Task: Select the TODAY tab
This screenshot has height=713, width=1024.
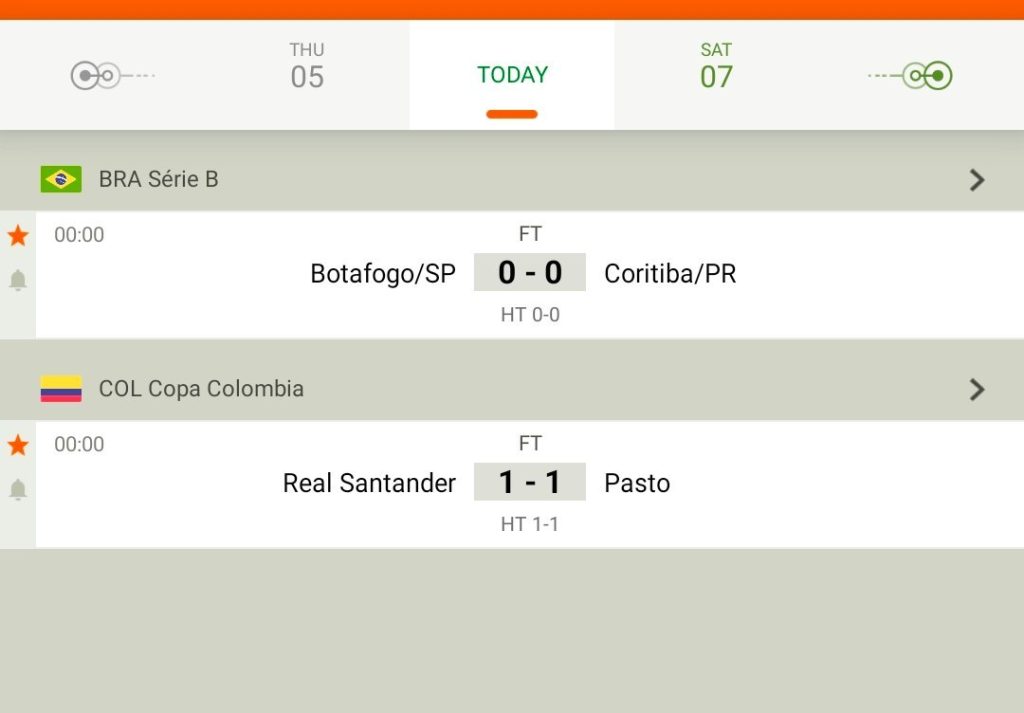Action: tap(512, 75)
